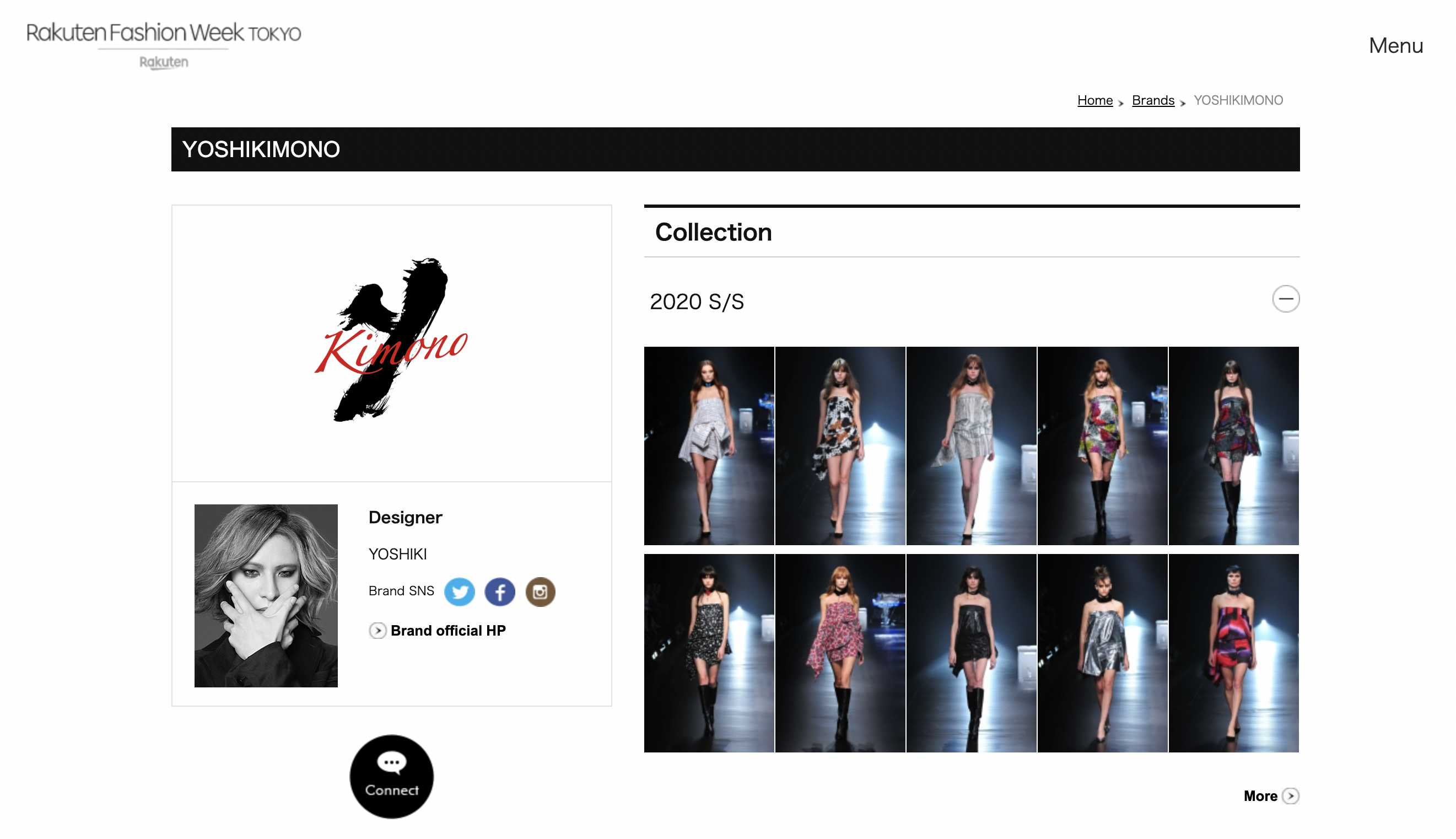1456x839 pixels.
Task: Click the designer YOSHIKI portrait photo
Action: click(x=266, y=595)
